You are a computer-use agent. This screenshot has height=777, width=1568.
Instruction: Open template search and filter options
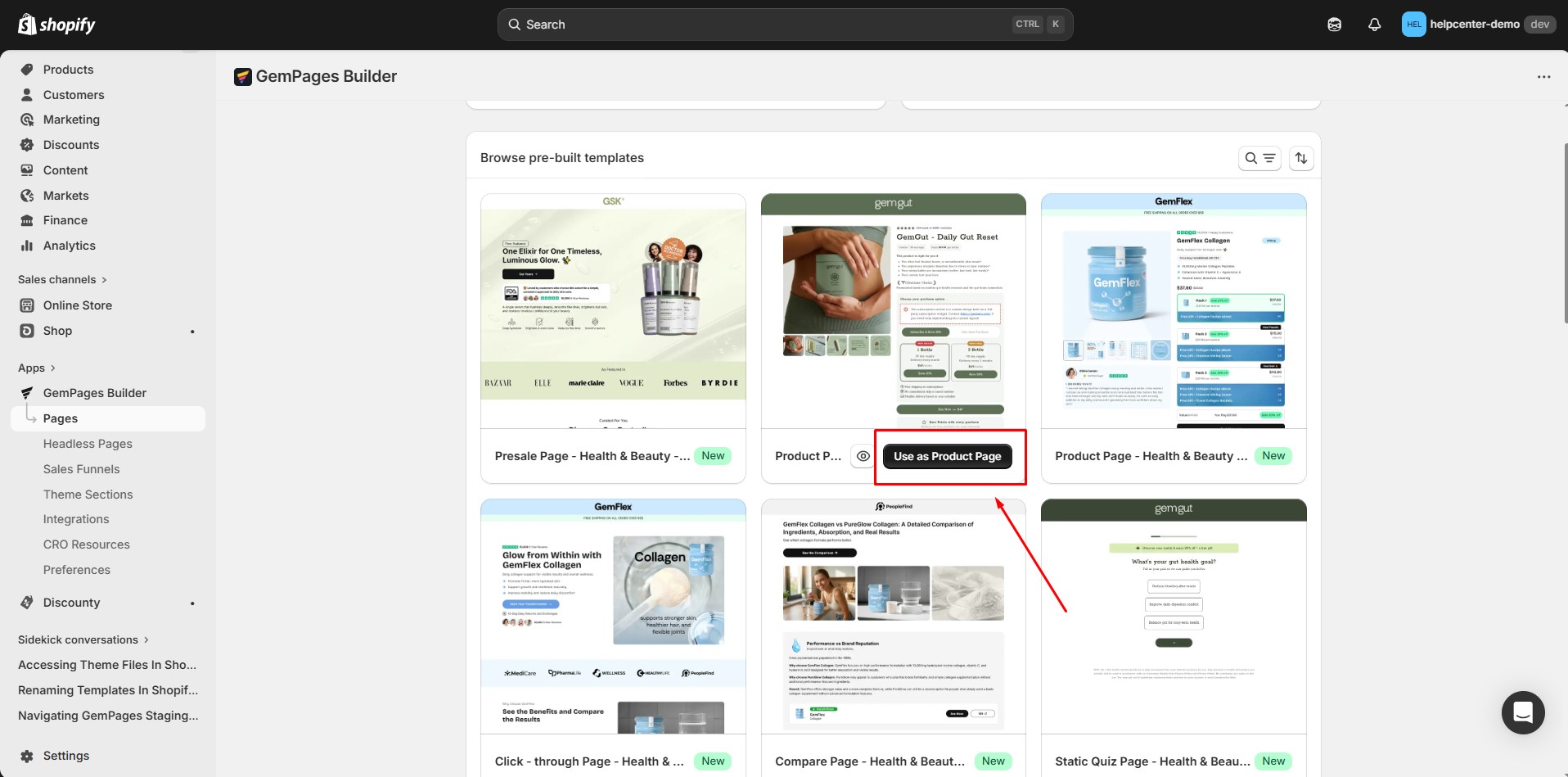pyautogui.click(x=1259, y=157)
